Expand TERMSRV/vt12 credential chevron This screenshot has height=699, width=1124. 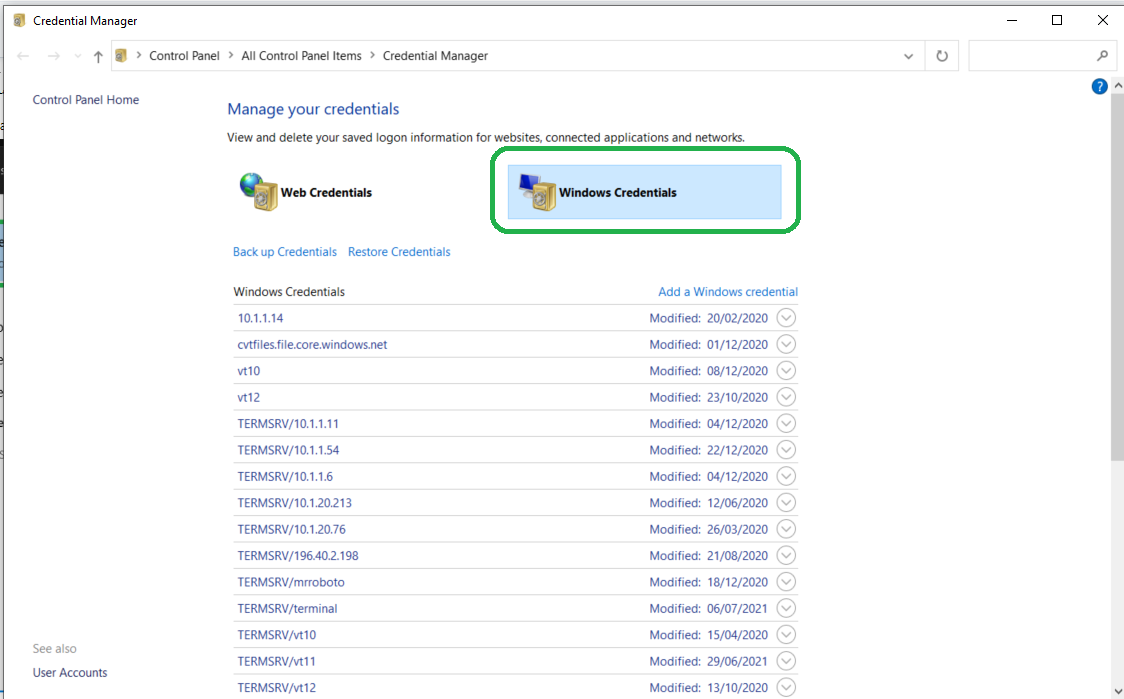click(786, 688)
